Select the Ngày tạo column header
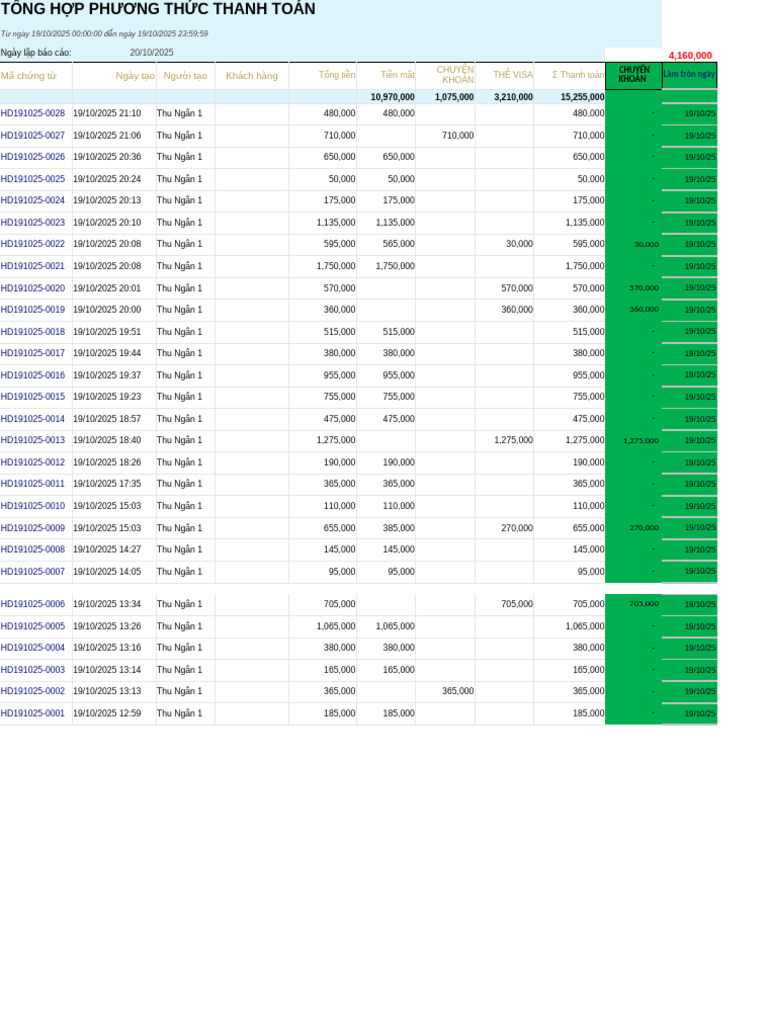 point(135,76)
